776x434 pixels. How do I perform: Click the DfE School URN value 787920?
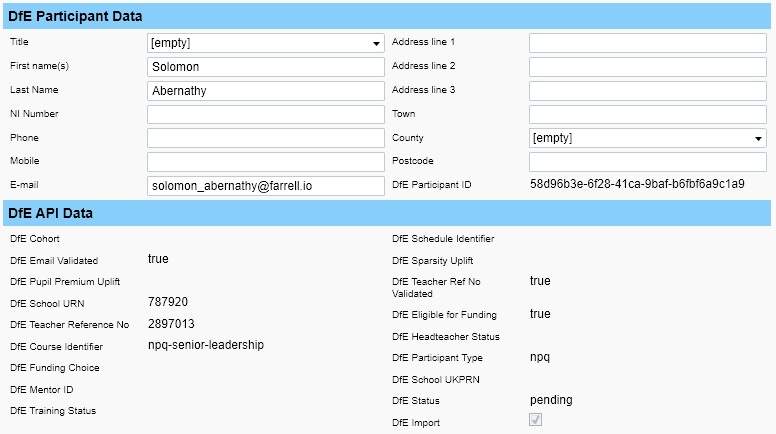168,301
